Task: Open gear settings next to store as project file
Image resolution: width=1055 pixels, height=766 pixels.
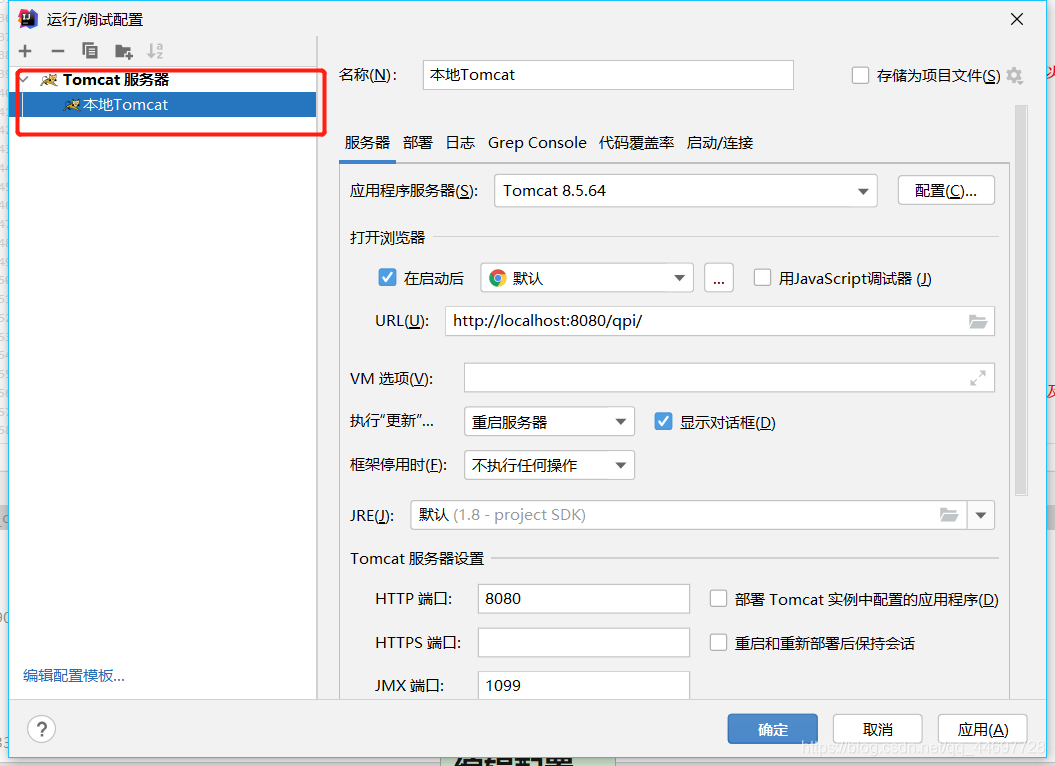Action: tap(1015, 75)
